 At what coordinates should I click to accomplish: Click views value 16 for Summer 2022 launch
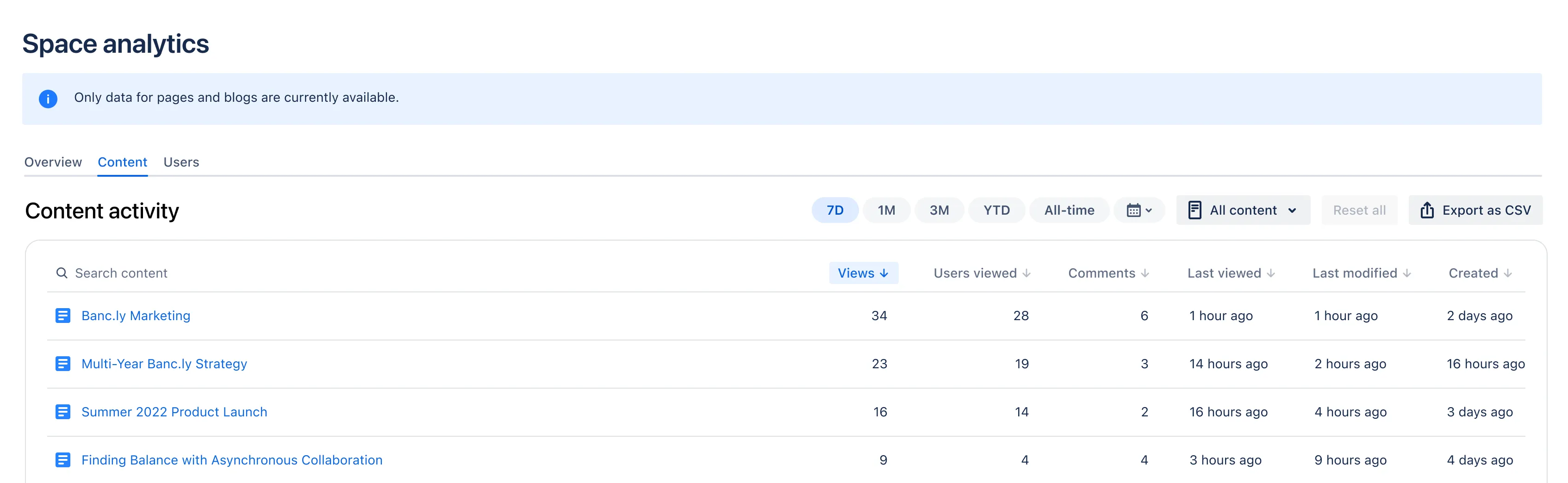coord(880,412)
